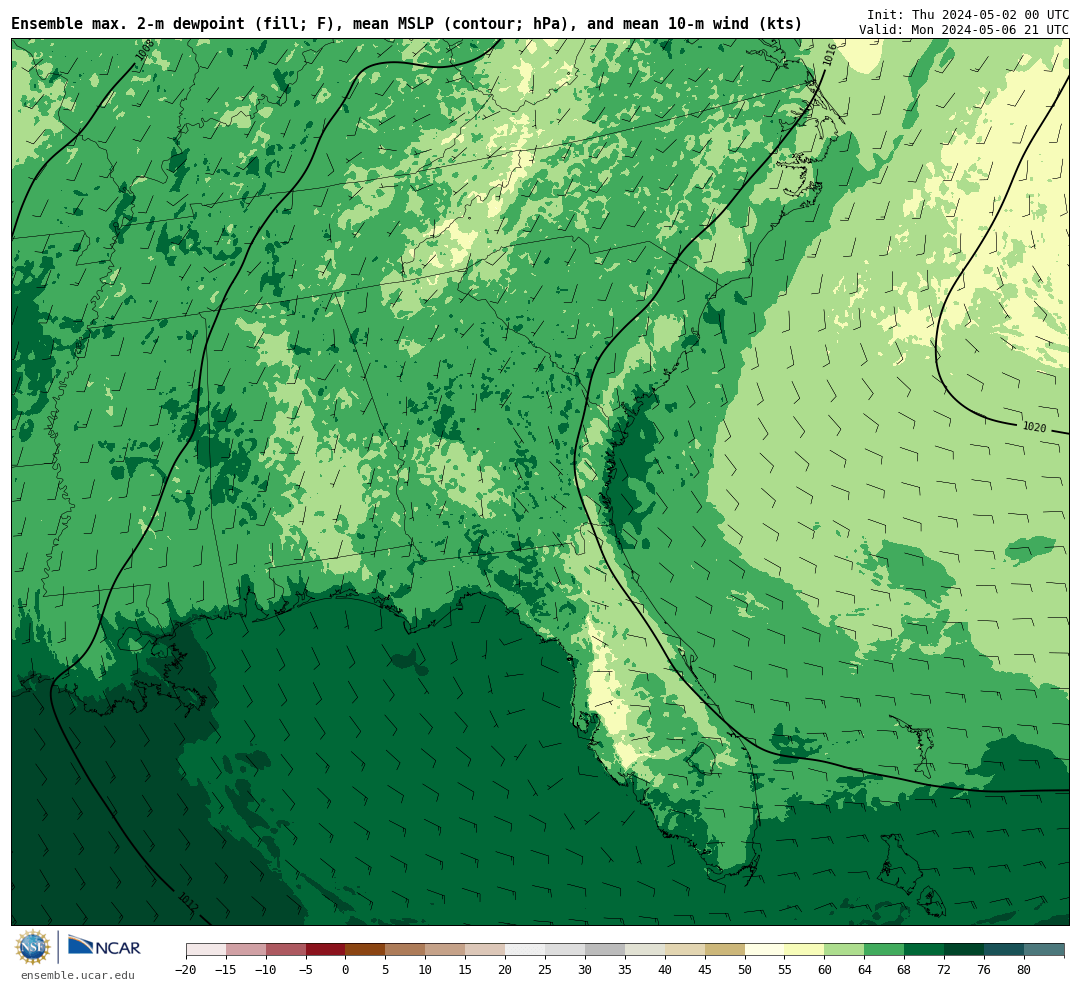Click the 1008 pressure contour label
1080x988 pixels.
[145, 50]
